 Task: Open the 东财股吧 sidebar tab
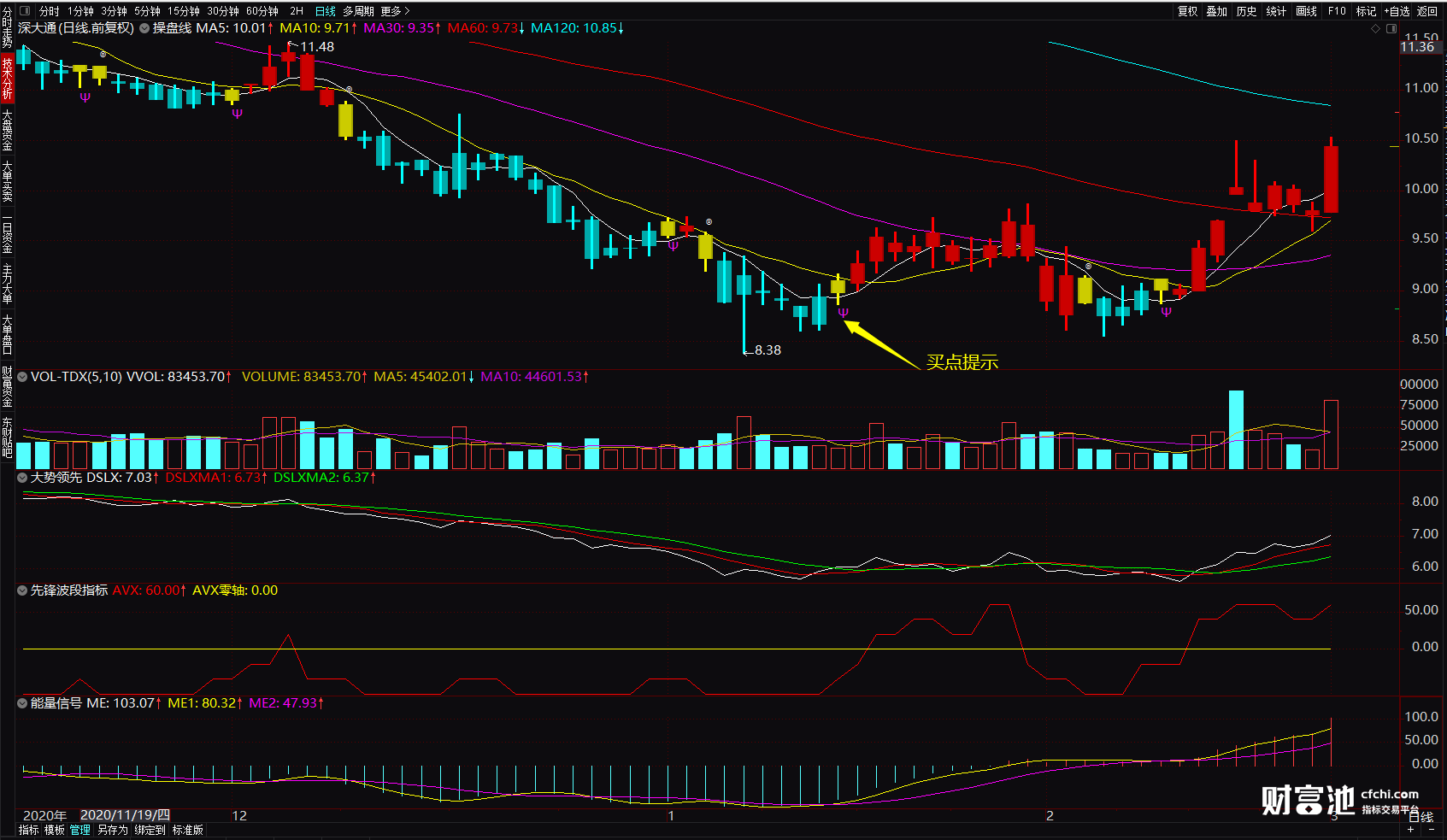tap(7, 438)
